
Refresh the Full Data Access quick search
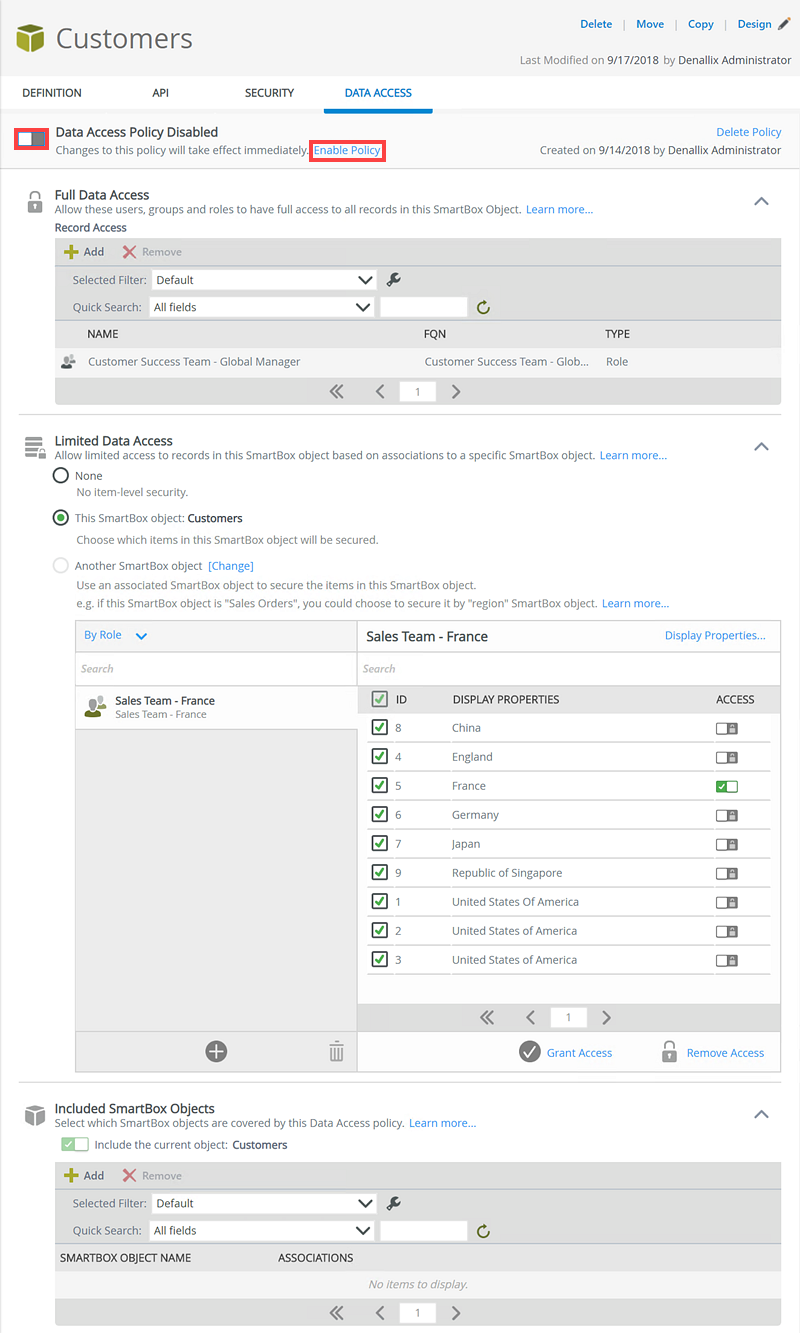483,308
